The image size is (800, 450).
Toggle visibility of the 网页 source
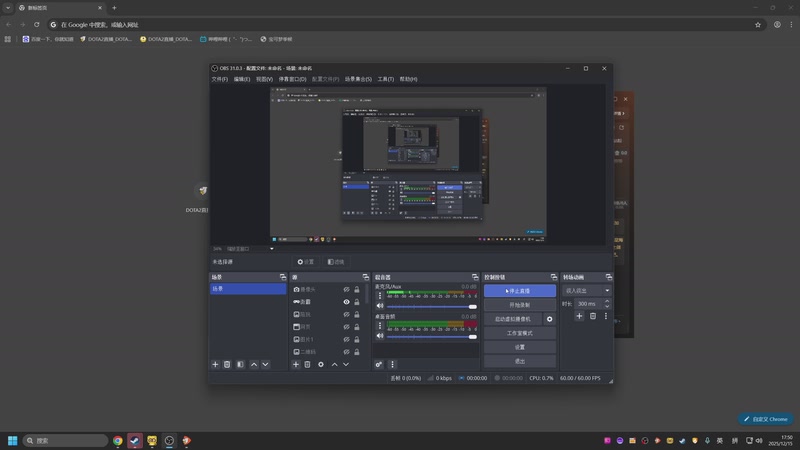(346, 327)
